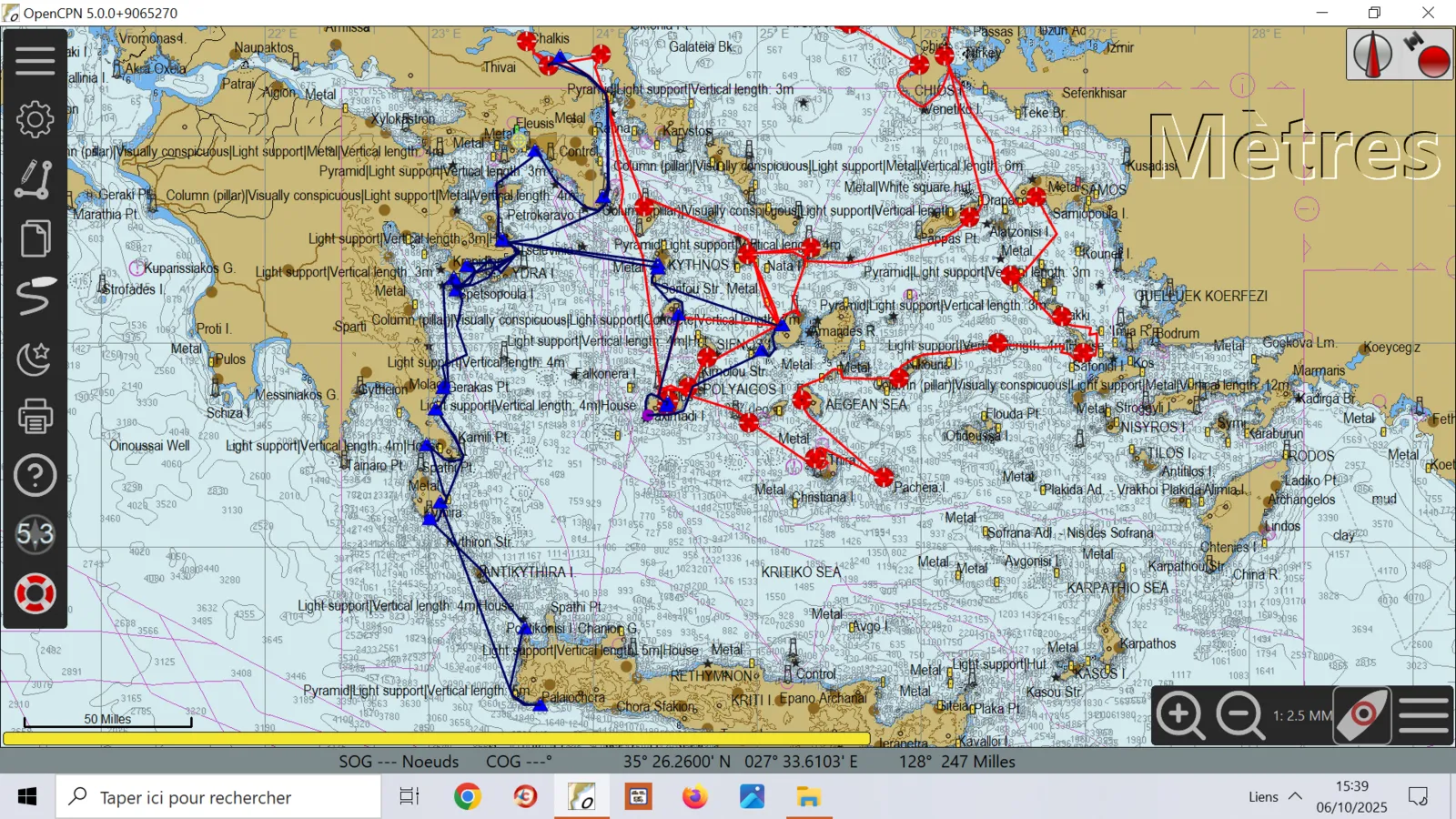The width and height of the screenshot is (1456, 819).
Task: Open the About help question mark
Action: 35,476
